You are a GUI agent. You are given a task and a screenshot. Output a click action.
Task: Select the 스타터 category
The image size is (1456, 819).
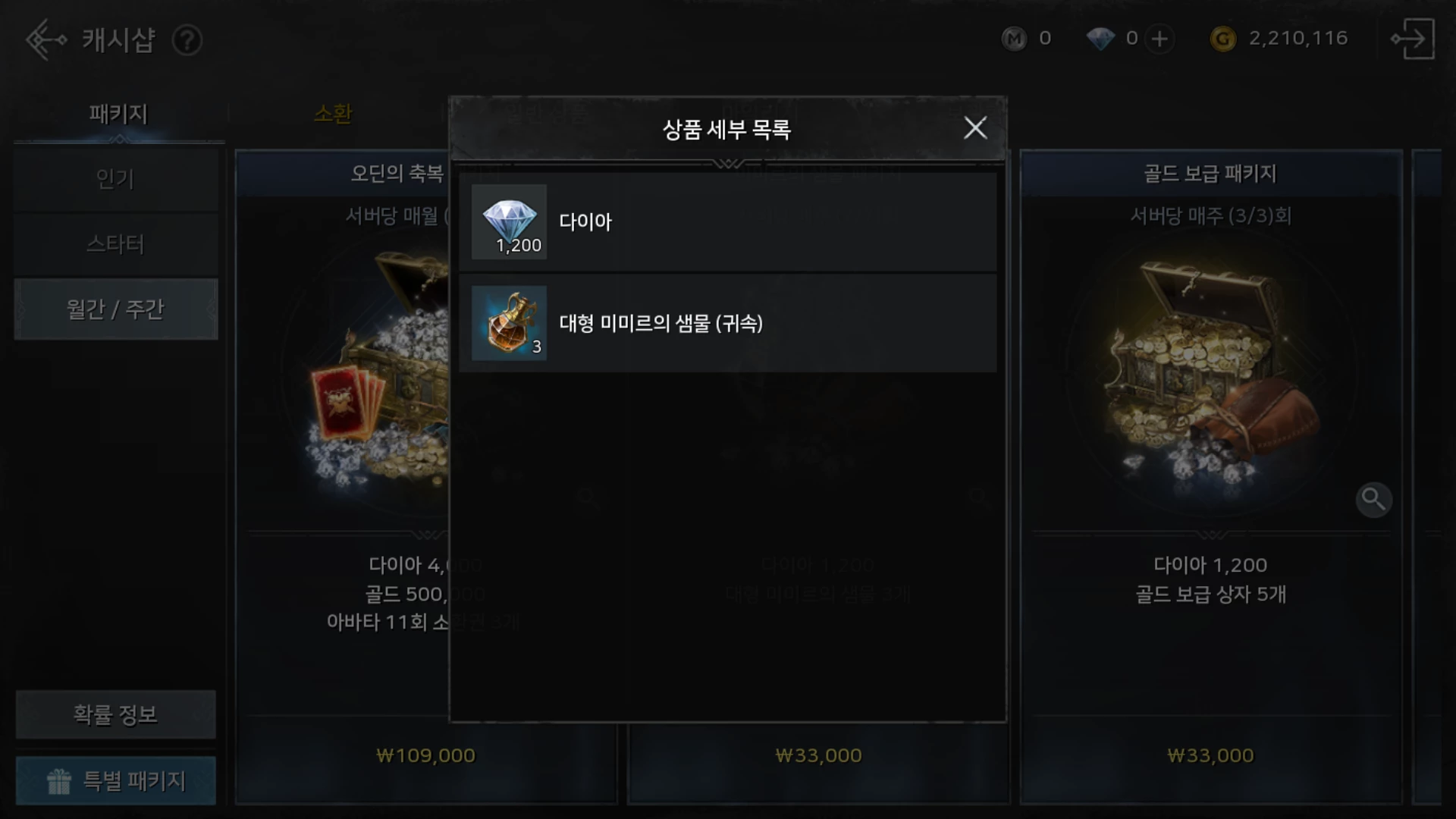click(115, 244)
